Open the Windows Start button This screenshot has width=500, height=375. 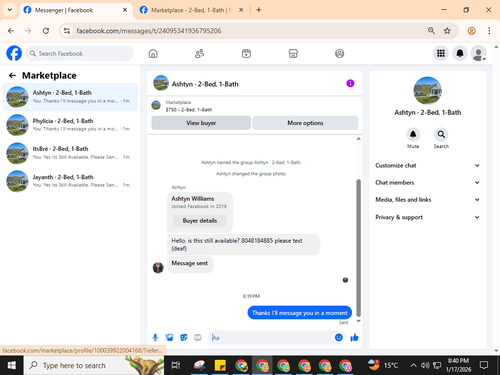(x=12, y=366)
